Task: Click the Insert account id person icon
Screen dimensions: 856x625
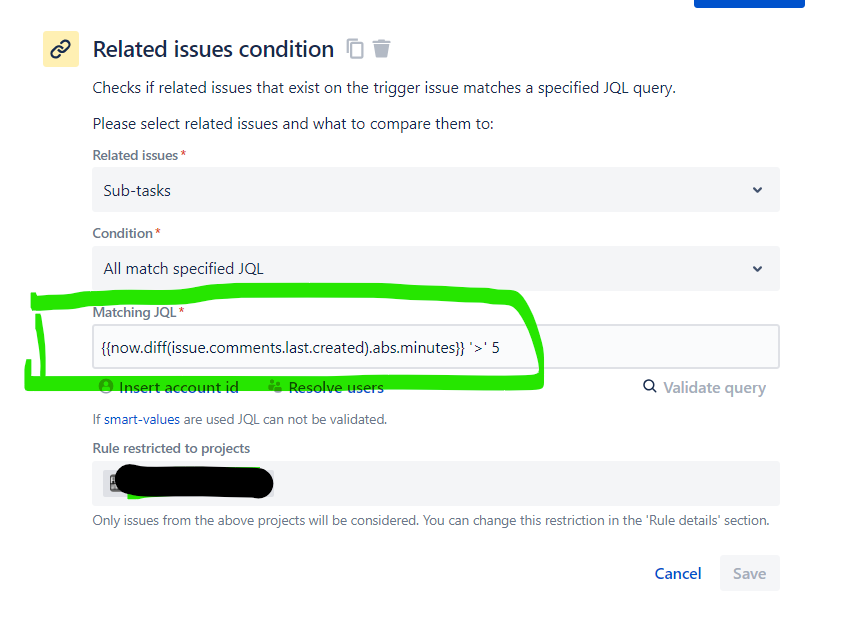Action: pos(106,386)
